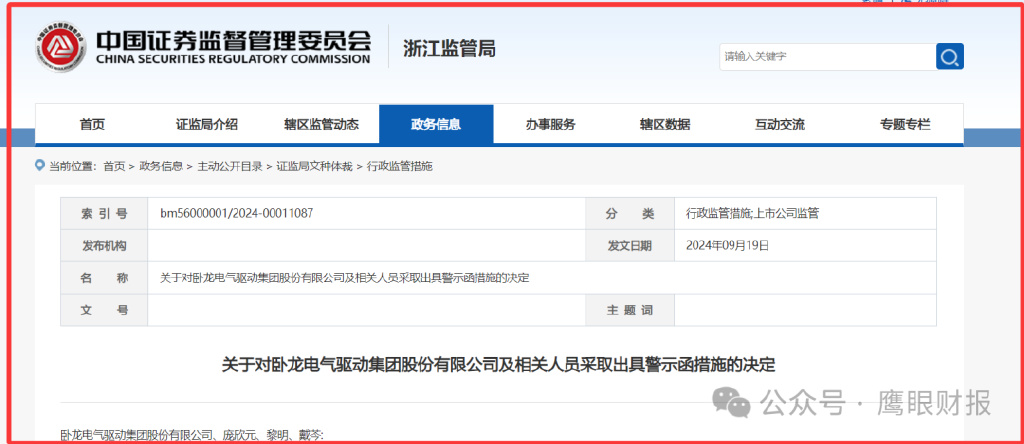Click the bold centered decision title heading
Viewport: 1024px width, 444px height.
click(x=498, y=364)
